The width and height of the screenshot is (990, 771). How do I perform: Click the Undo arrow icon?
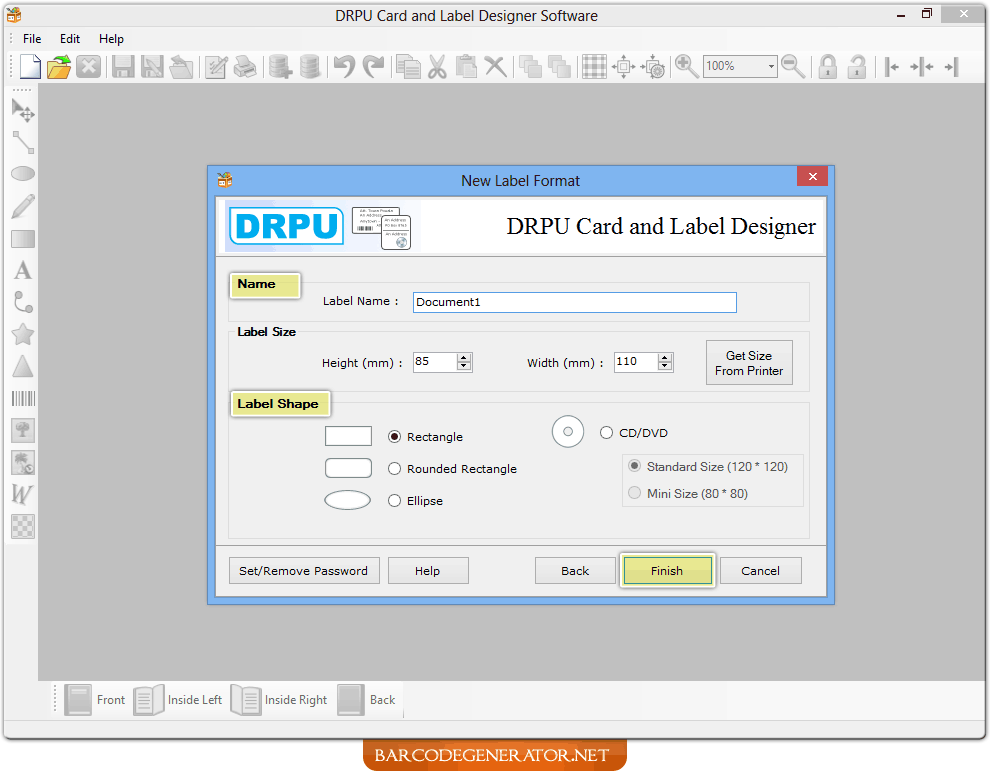(x=345, y=66)
